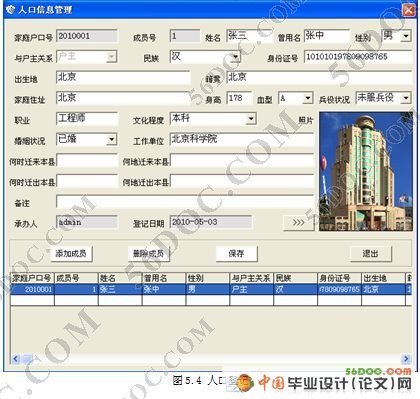Close the 人口信息管理 window
This screenshot has height=399, width=420.
pyautogui.click(x=408, y=10)
